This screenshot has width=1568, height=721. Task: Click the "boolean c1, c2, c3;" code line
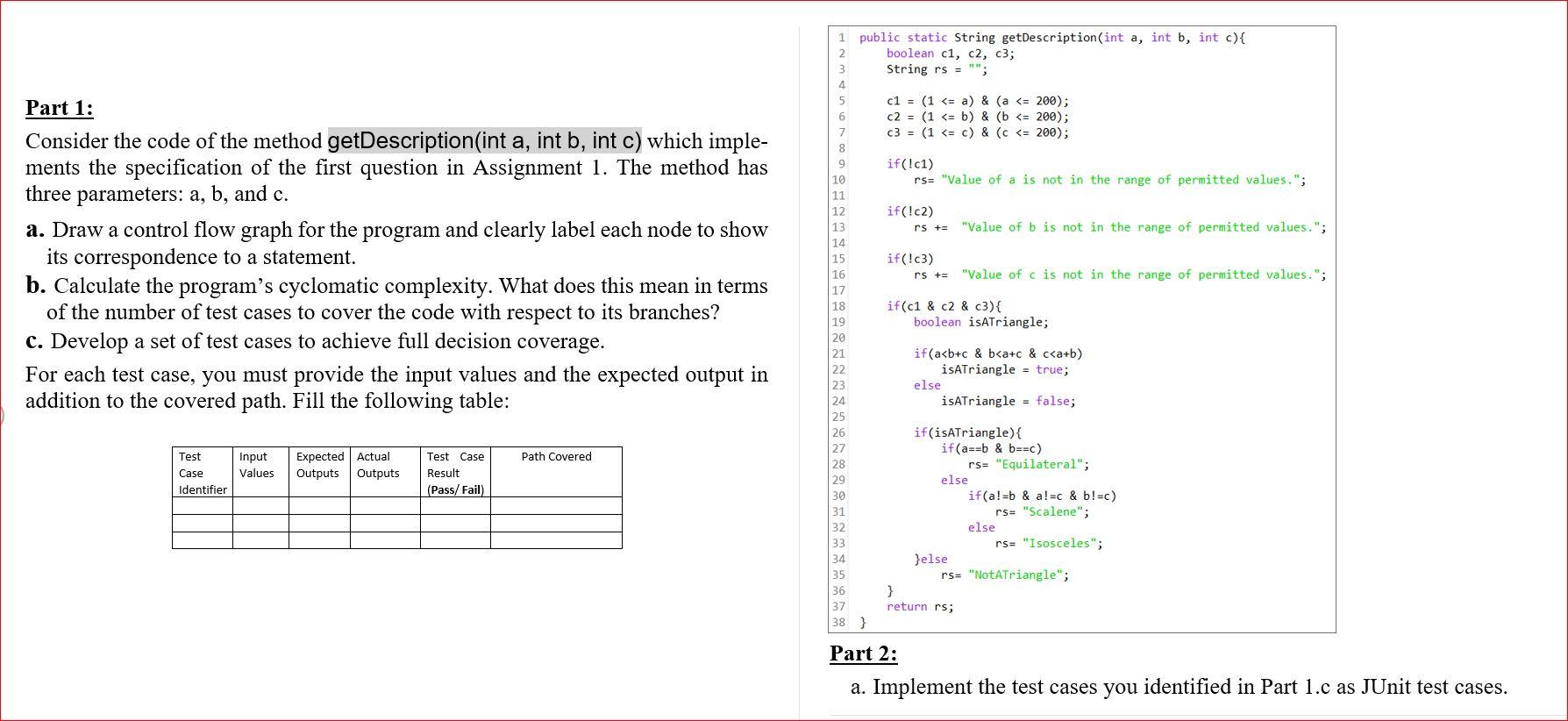pyautogui.click(x=951, y=54)
